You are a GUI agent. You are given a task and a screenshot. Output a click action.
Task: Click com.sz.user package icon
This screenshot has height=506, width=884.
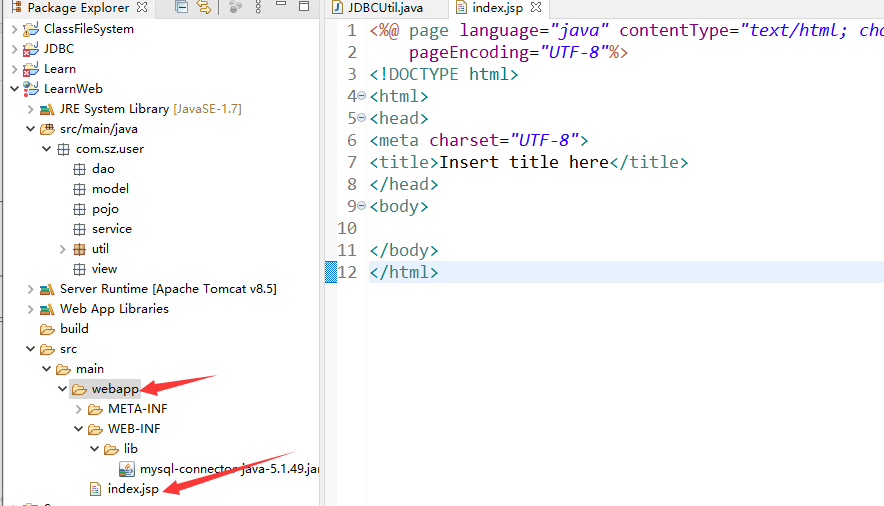coord(63,149)
